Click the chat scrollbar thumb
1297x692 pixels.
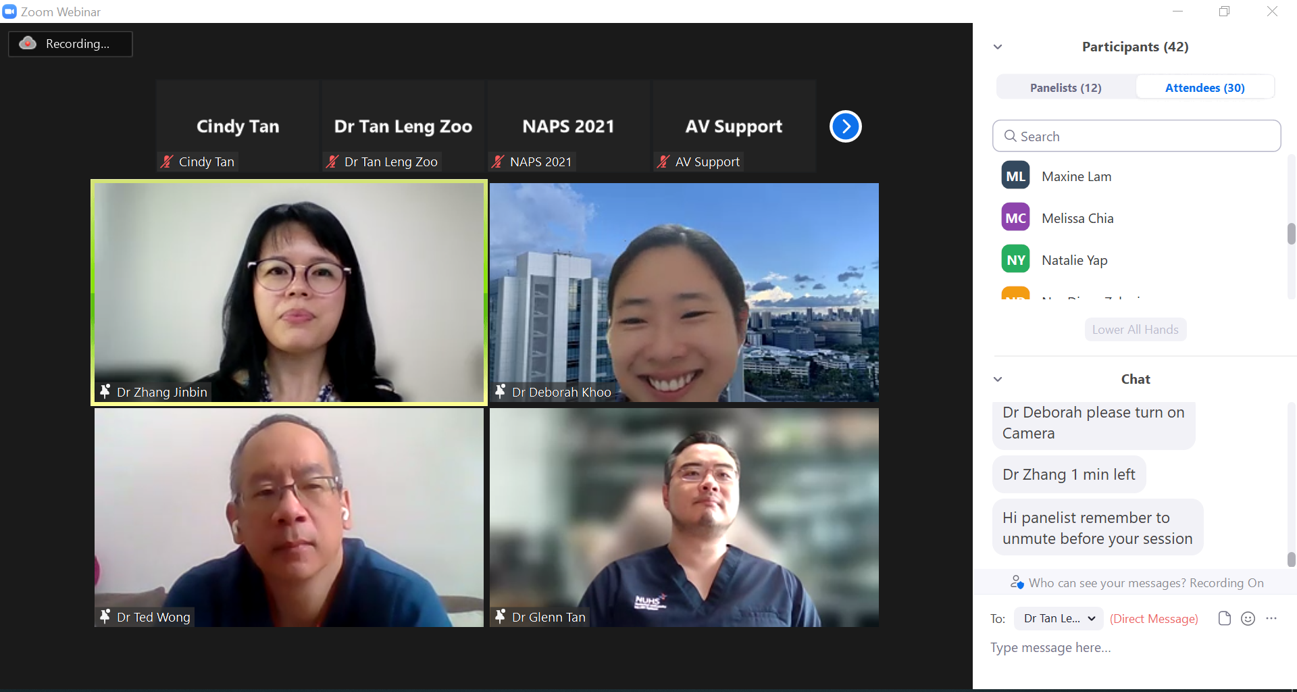tap(1291, 560)
